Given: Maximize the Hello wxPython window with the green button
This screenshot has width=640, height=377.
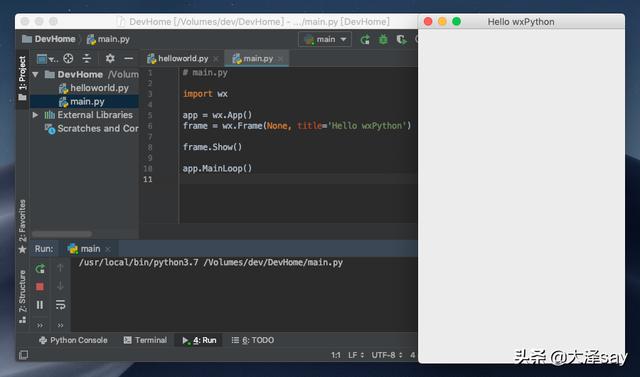Looking at the screenshot, I should coord(456,21).
